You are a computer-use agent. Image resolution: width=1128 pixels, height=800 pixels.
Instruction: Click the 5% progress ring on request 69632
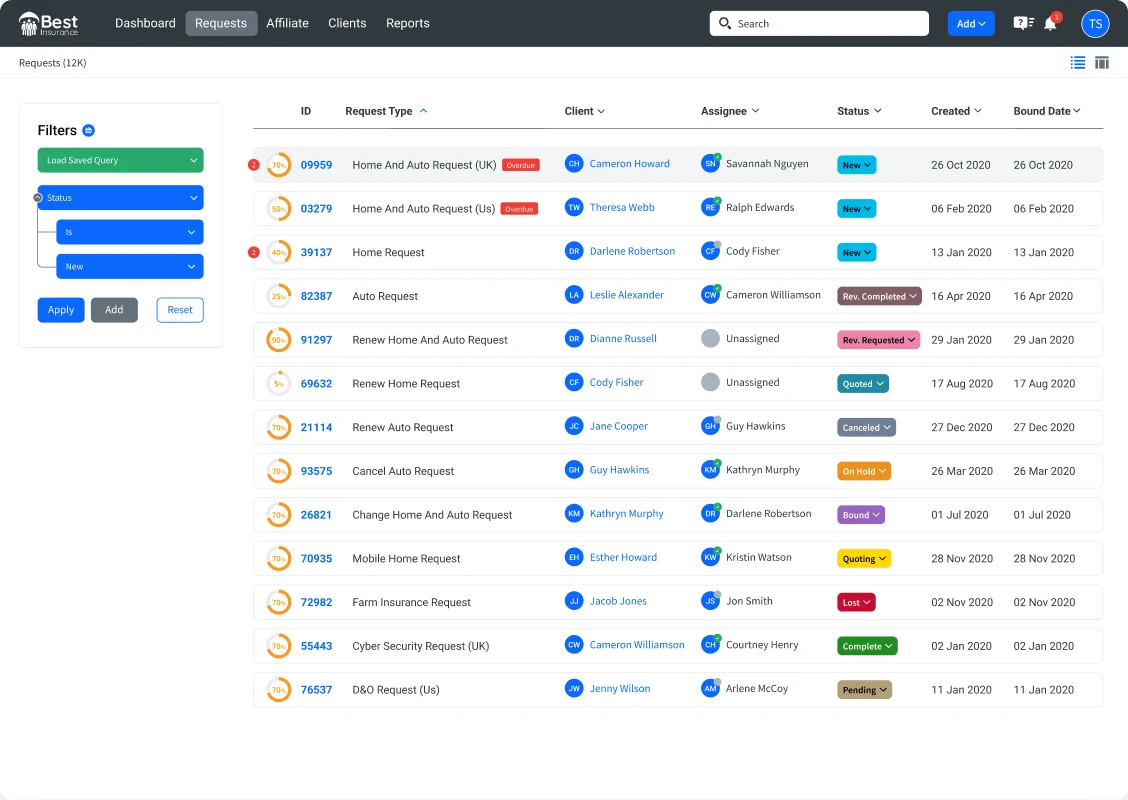pyautogui.click(x=279, y=383)
